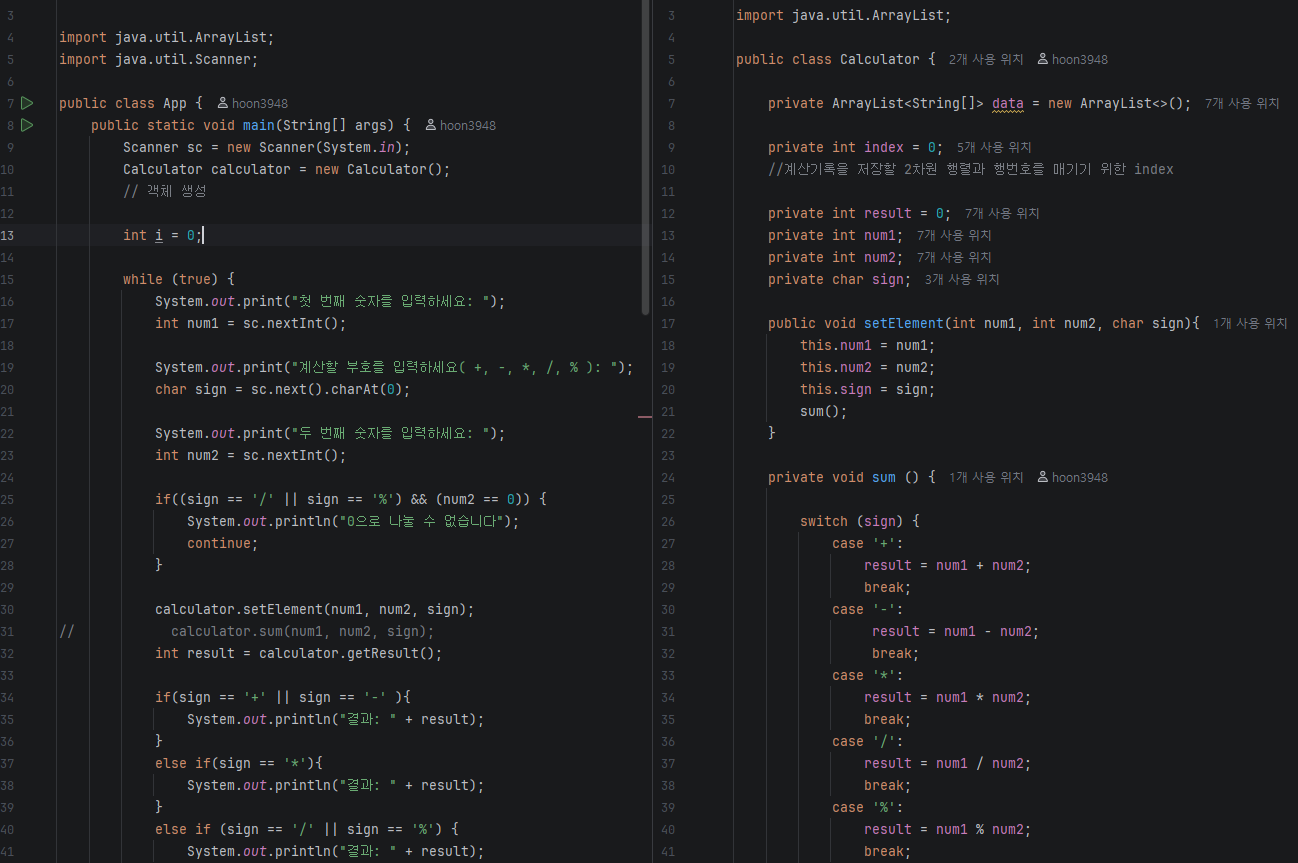Click the pink error stripe mark in left editor
Image resolution: width=1298 pixels, height=863 pixels.
coord(645,415)
